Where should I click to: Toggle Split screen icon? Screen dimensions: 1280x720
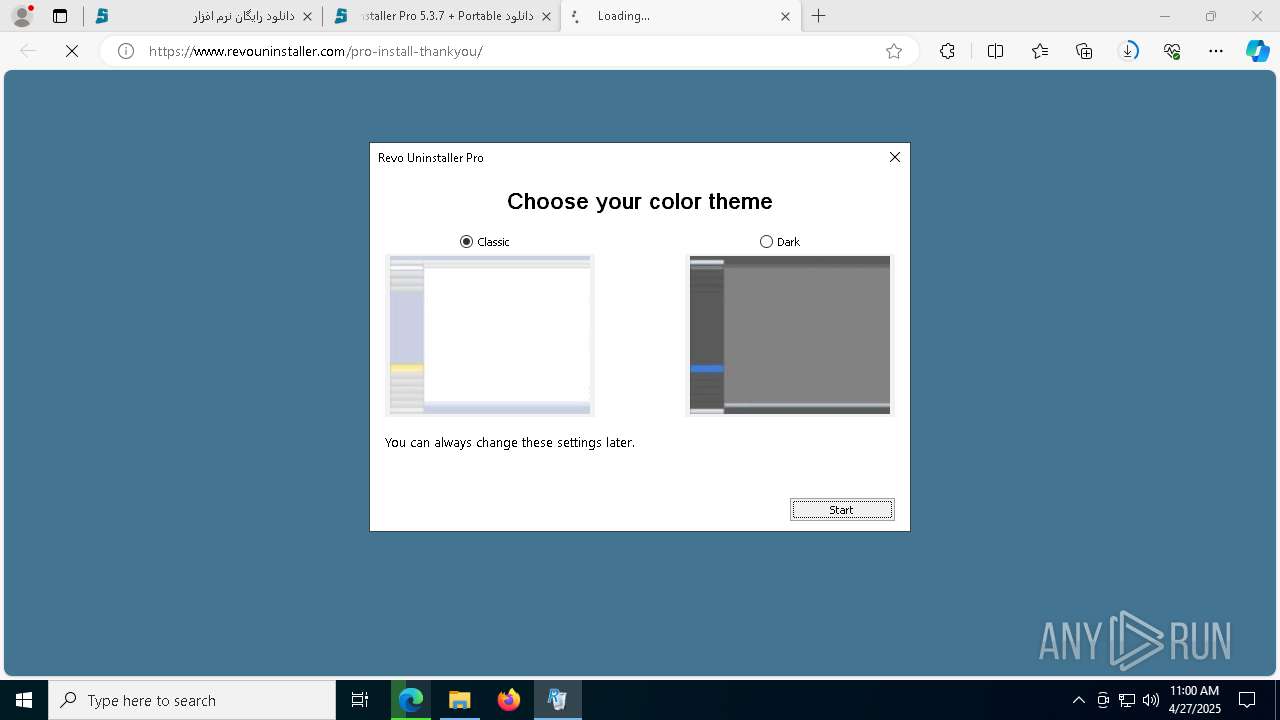(x=995, y=51)
